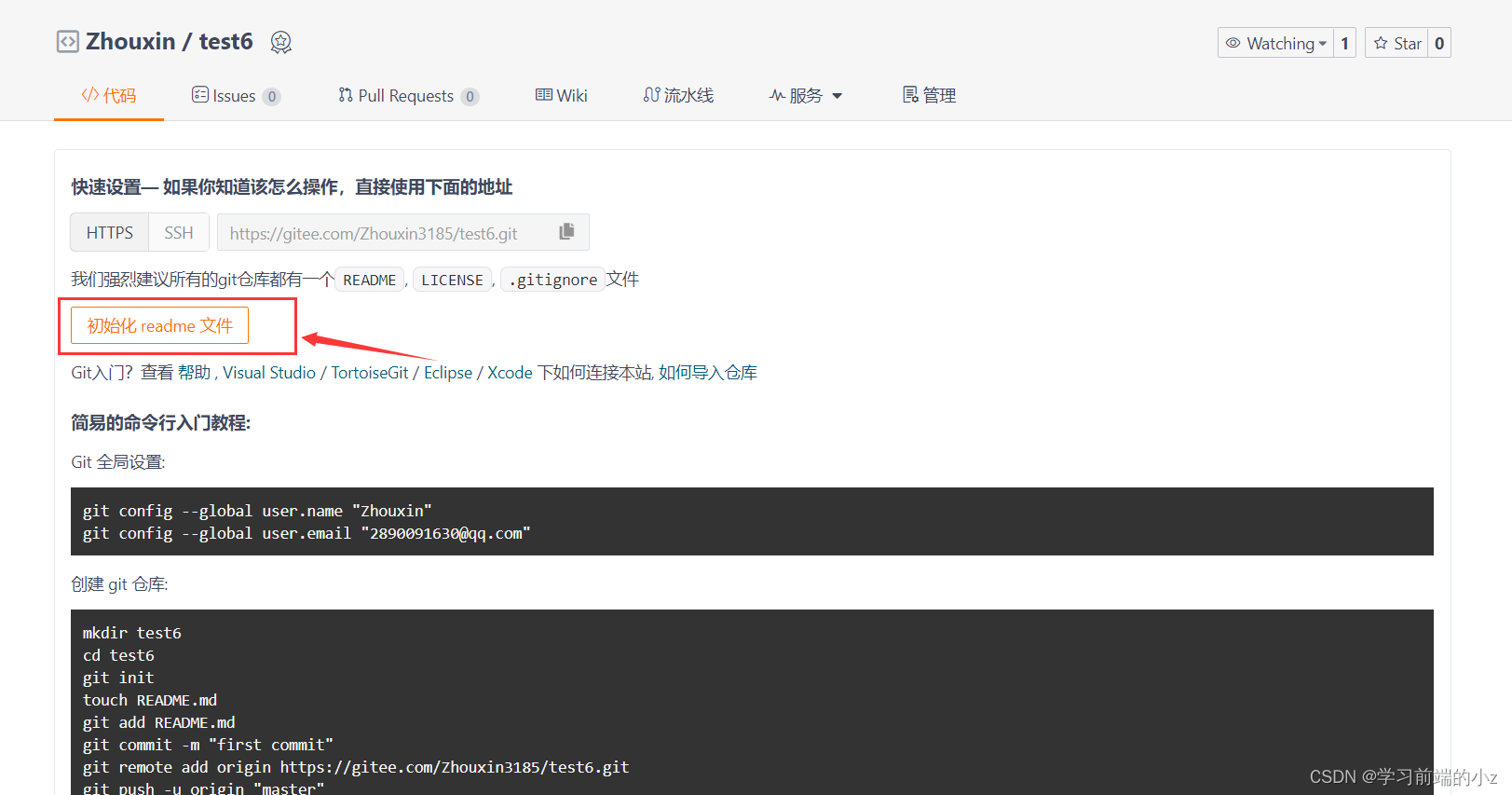Screen dimensions: 1512x795
Task: Open the Pull Requests tab
Action: [408, 95]
